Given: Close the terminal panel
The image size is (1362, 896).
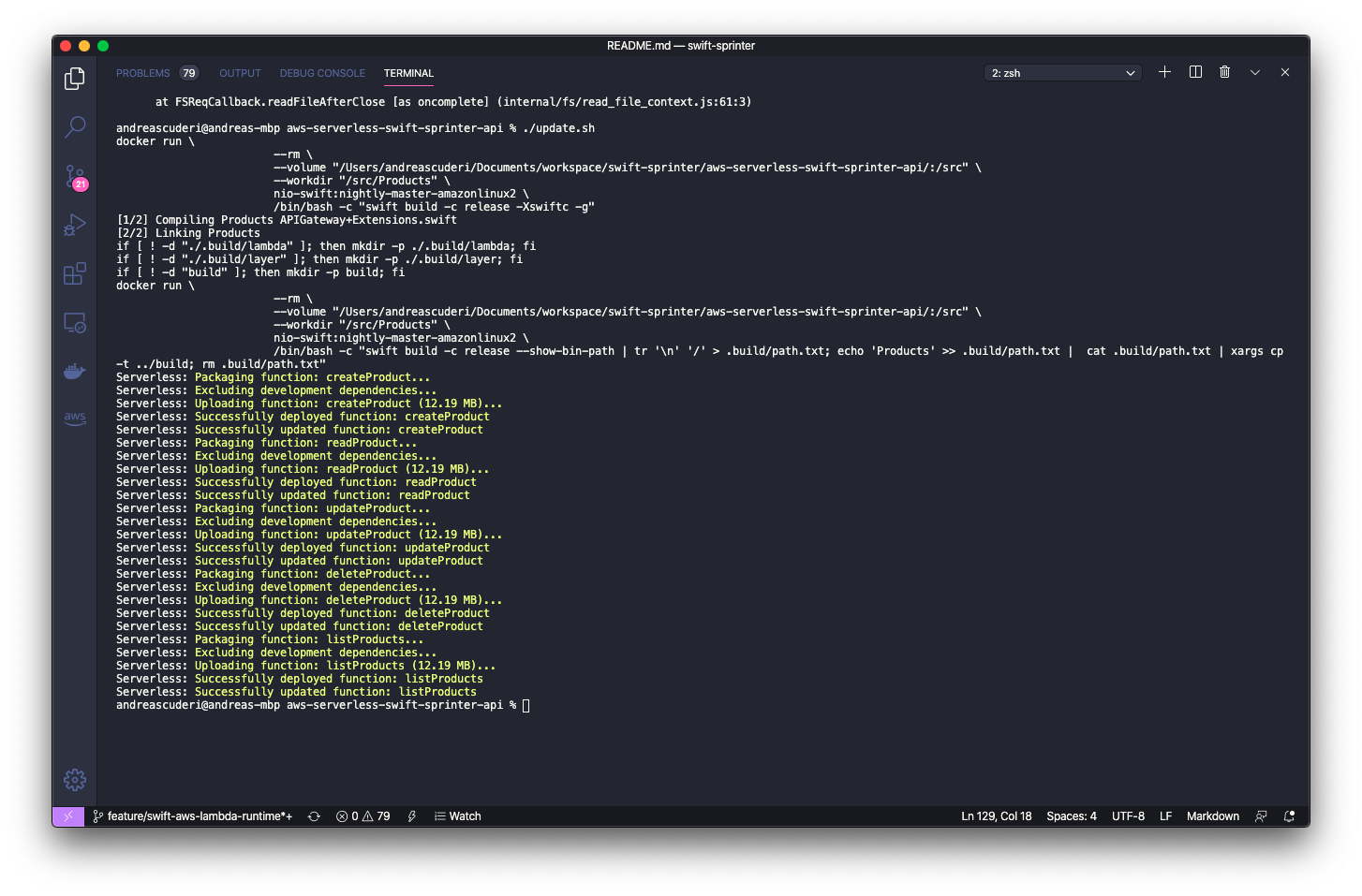Looking at the screenshot, I should (x=1285, y=72).
